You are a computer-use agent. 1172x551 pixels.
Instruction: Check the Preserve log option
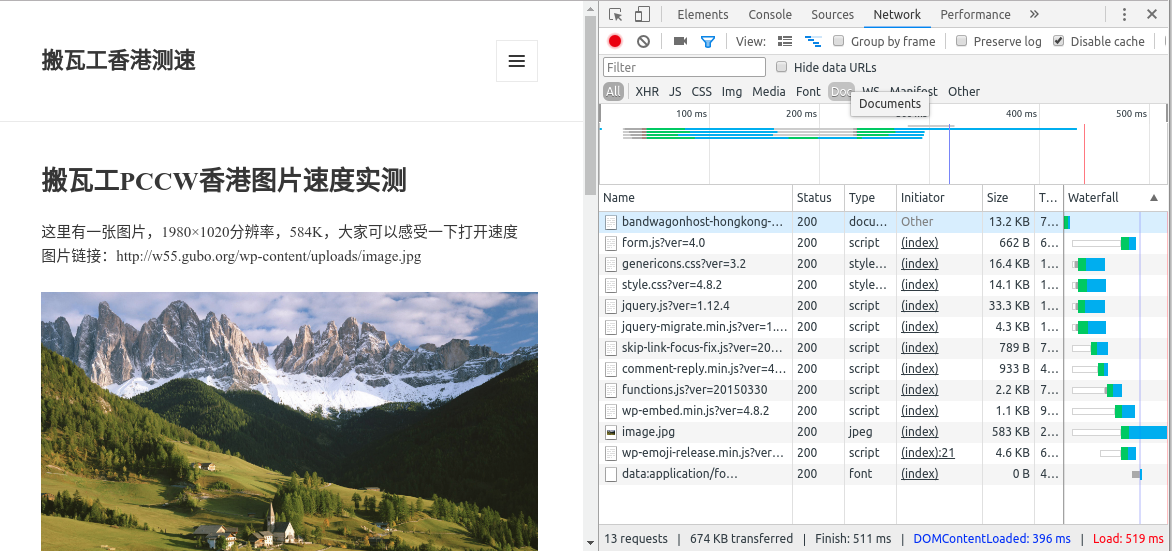[962, 41]
